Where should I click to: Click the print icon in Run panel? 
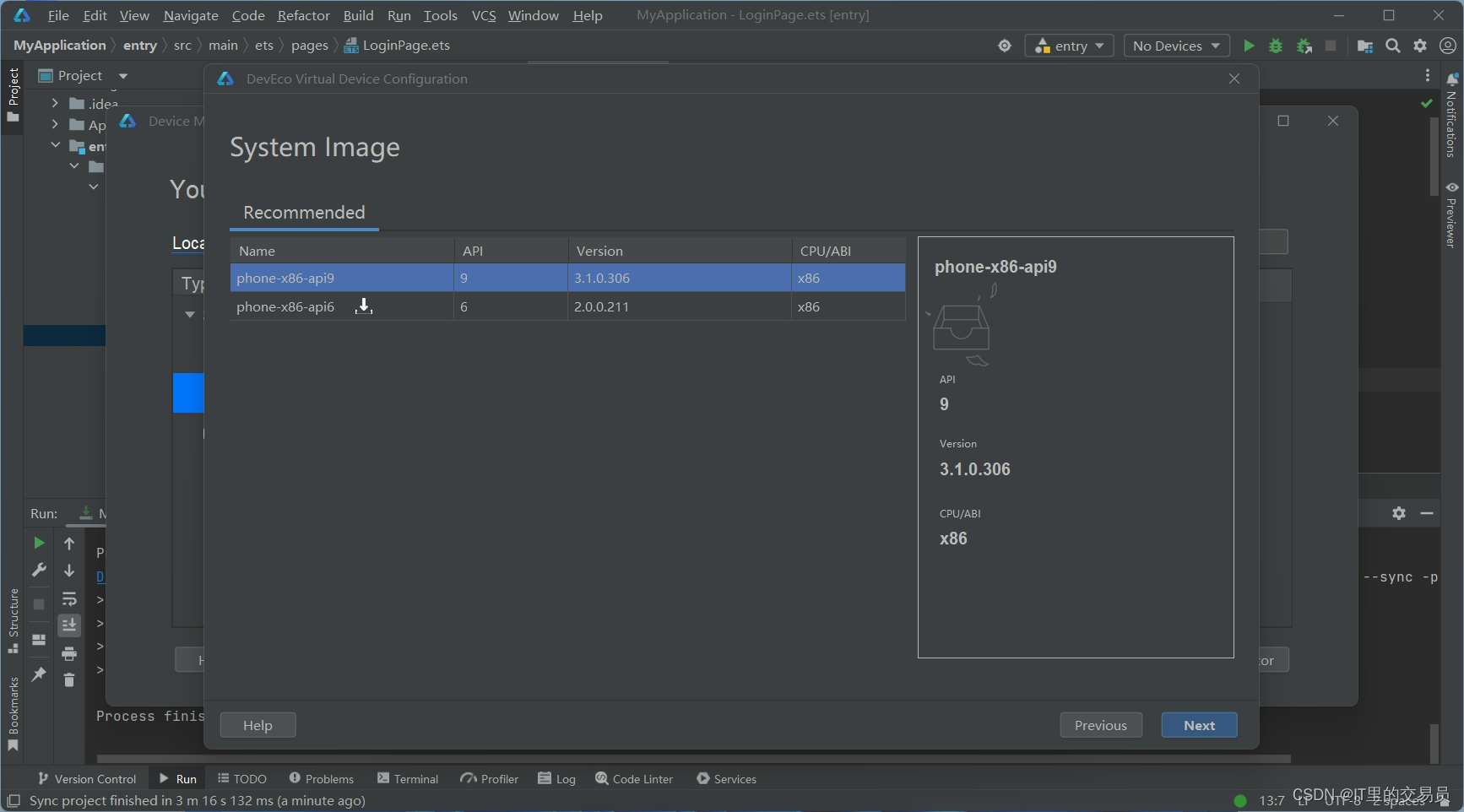coord(69,653)
